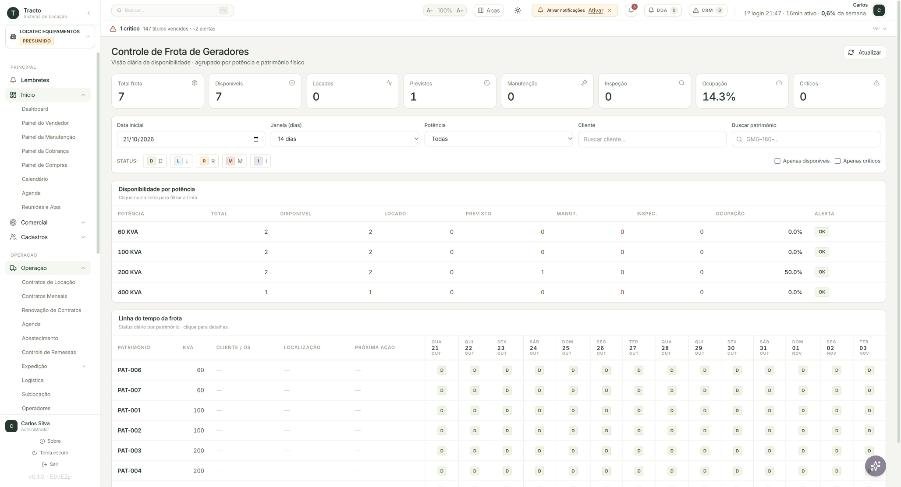901x487 pixels.
Task: Select the 200 KVA row
Action: pyautogui.click(x=498, y=272)
